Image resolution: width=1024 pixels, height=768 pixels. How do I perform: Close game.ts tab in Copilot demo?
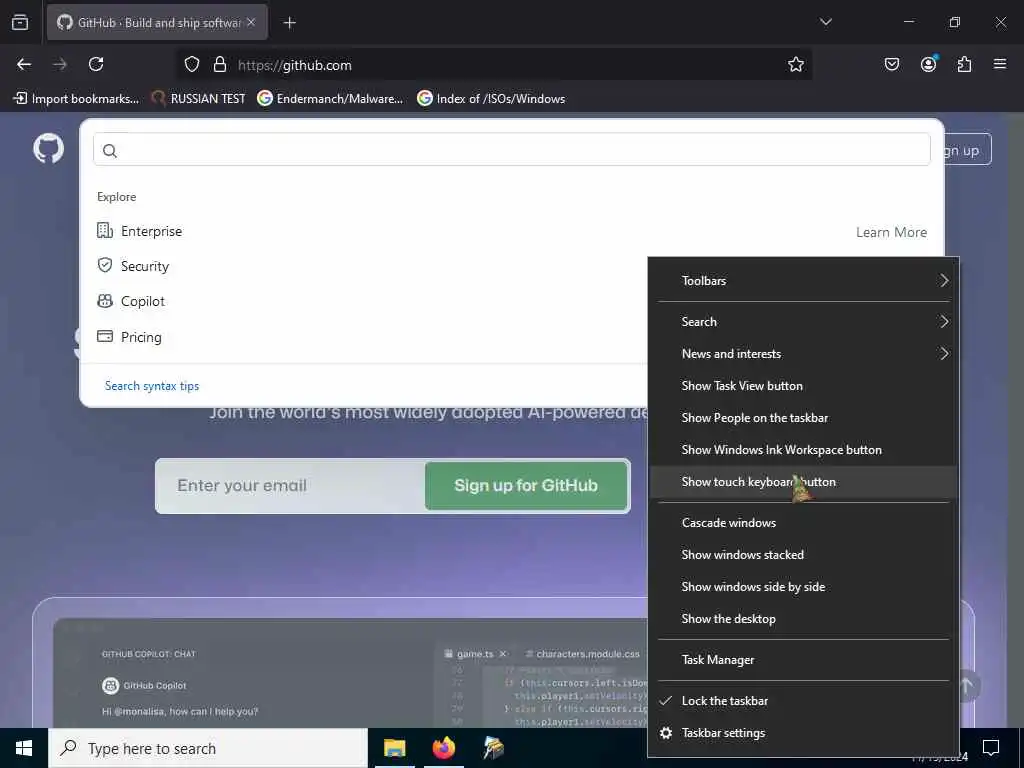[503, 654]
